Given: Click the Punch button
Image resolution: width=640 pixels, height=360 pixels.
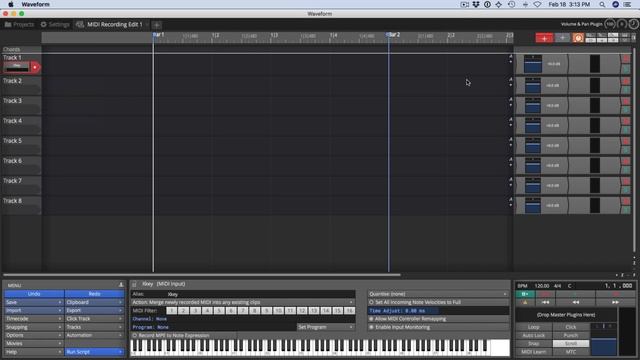Looking at the screenshot, I should pyautogui.click(x=571, y=336).
